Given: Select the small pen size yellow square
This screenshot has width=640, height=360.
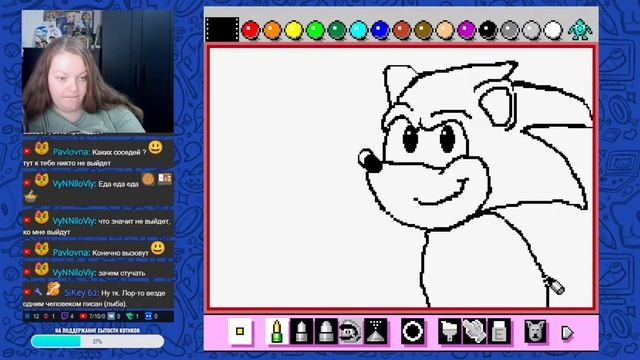Looking at the screenshot, I should pos(240,331).
